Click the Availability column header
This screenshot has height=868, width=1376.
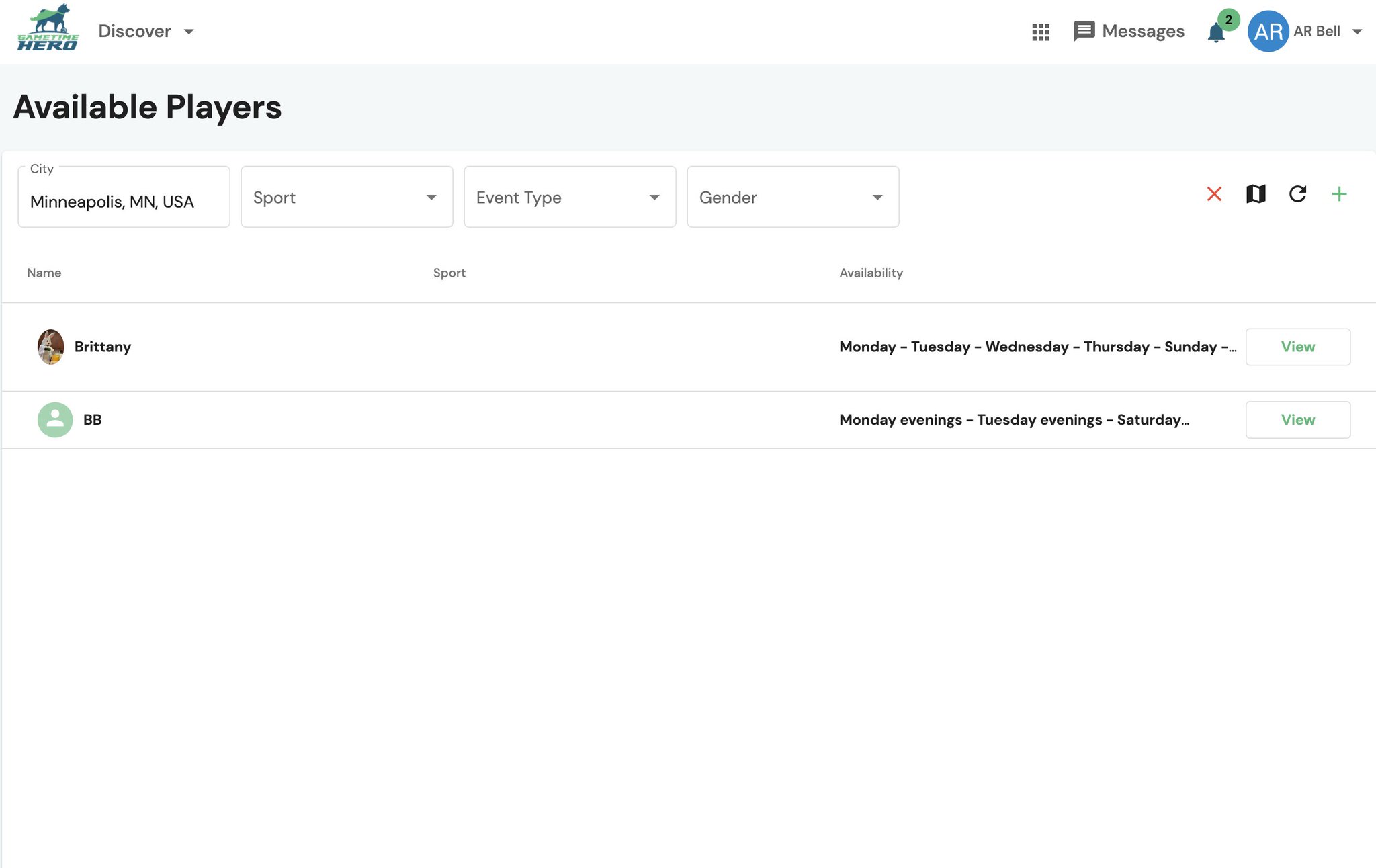pos(871,273)
